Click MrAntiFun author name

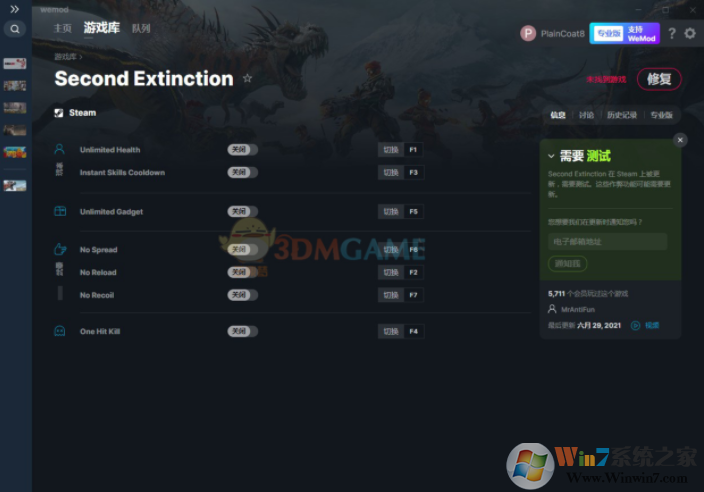[578, 309]
